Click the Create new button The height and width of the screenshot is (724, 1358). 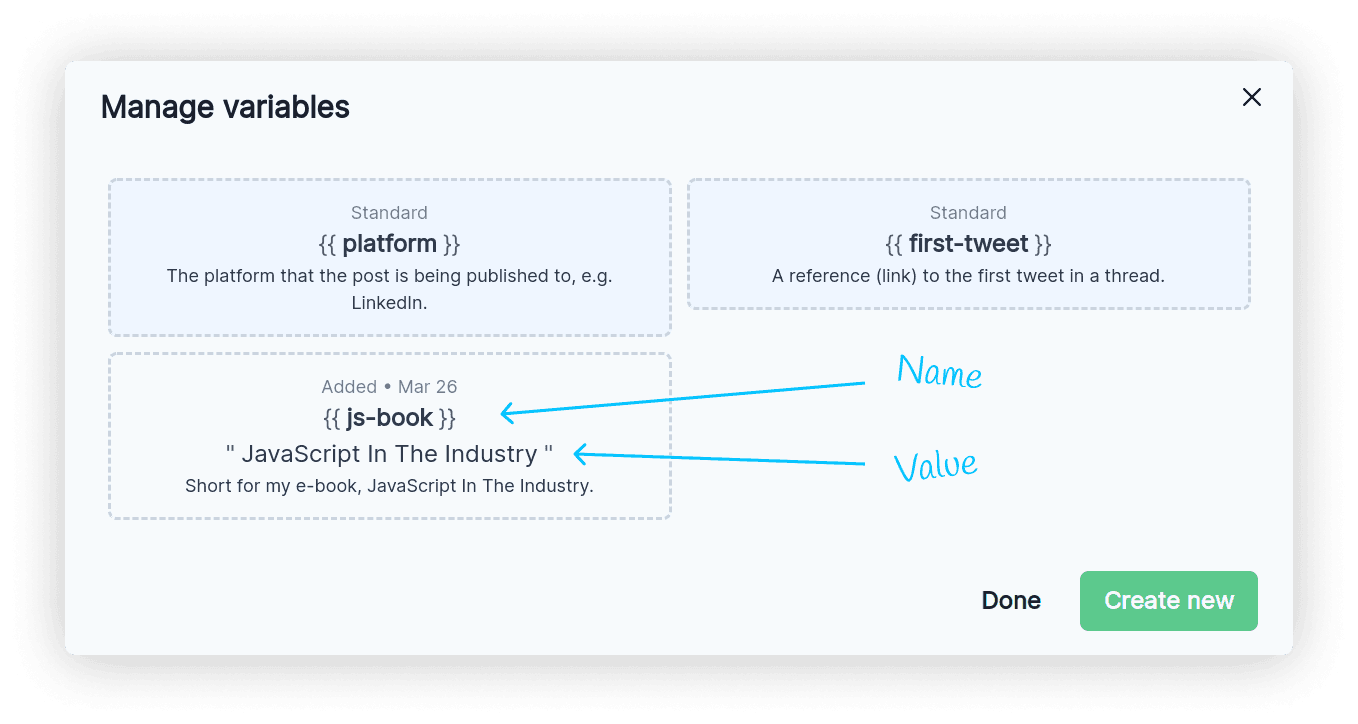pyautogui.click(x=1168, y=601)
